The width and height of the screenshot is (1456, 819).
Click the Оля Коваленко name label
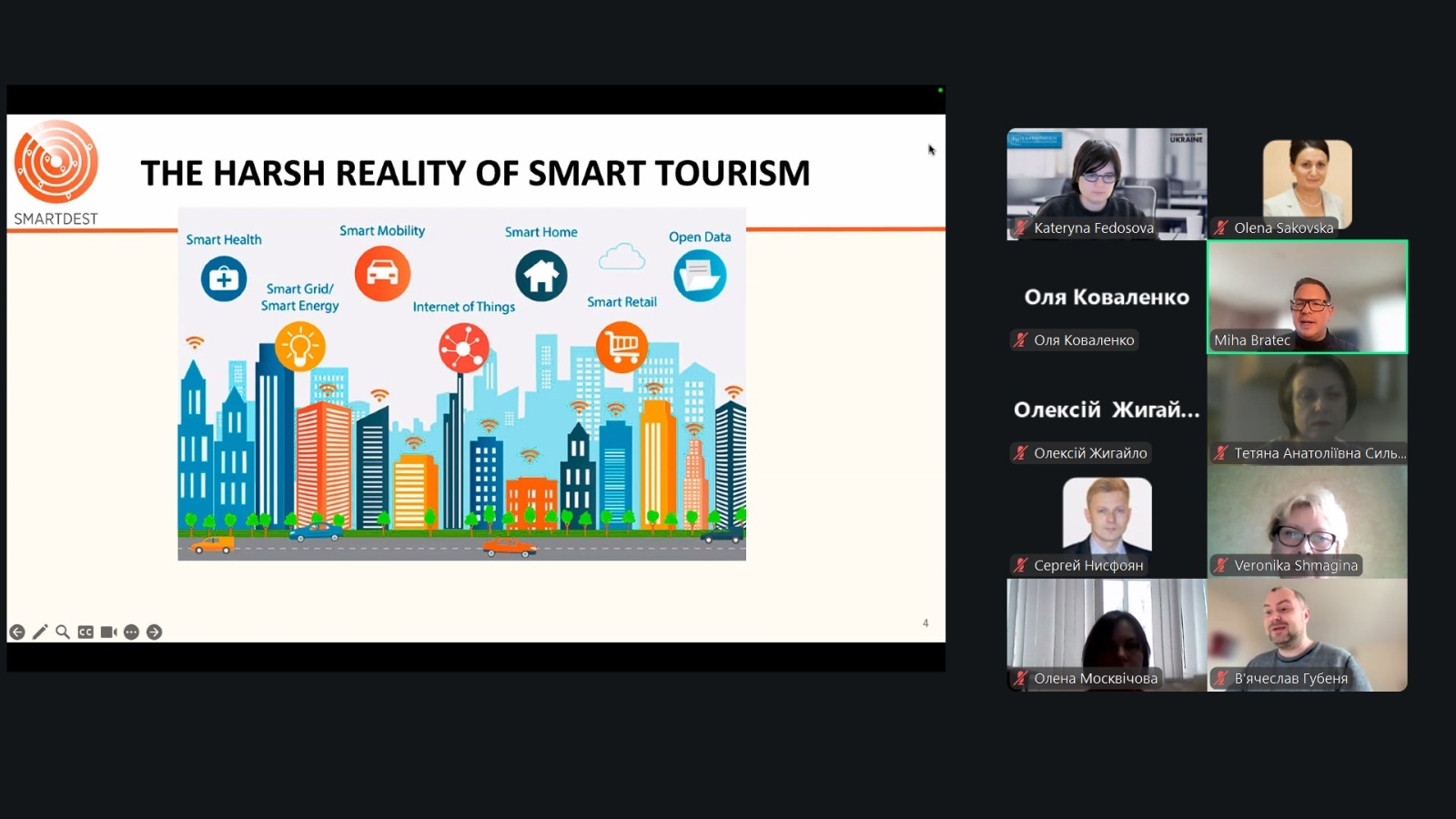(1084, 340)
